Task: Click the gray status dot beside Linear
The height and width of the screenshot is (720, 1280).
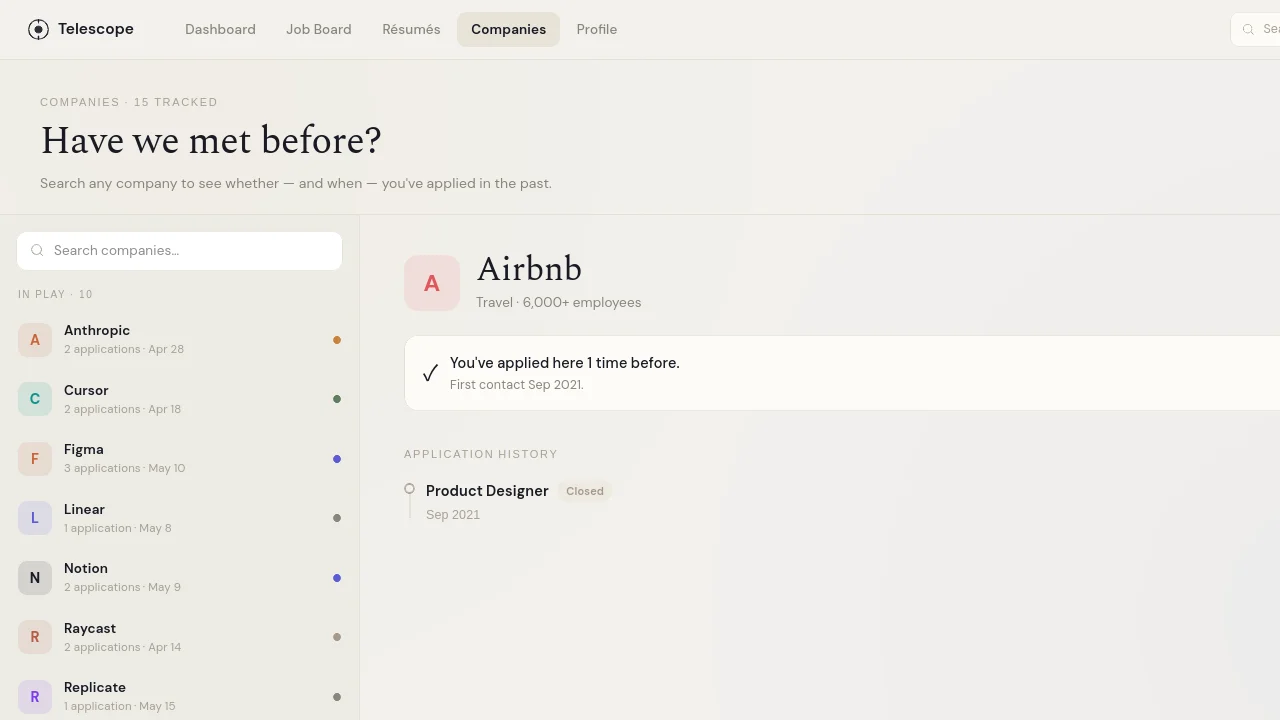Action: coord(337,518)
